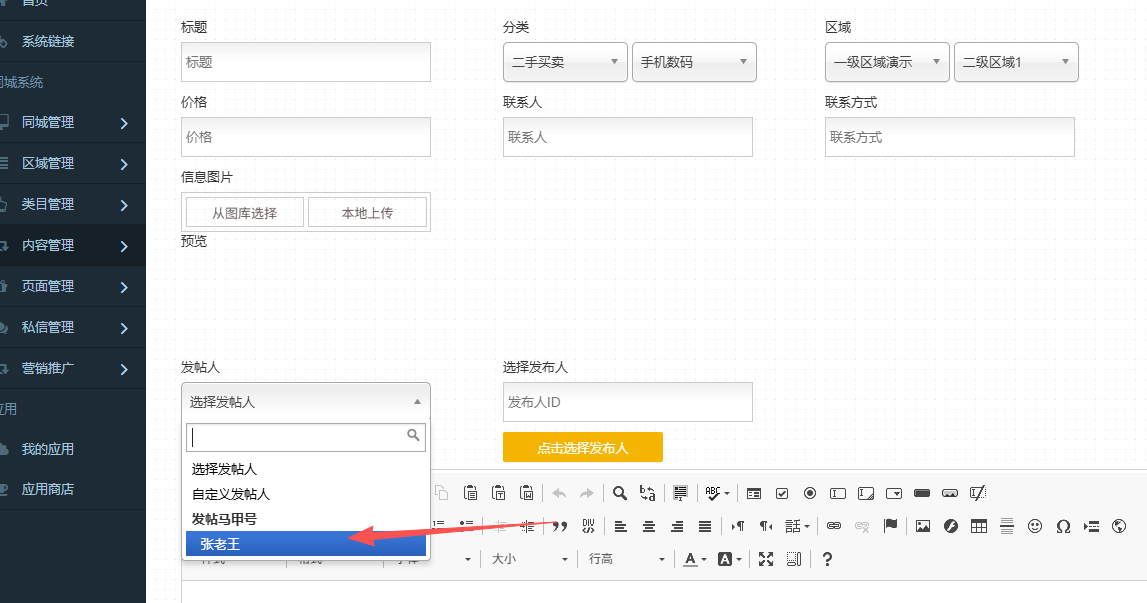
Task: Click the Find magnifier icon in editor toolbar
Action: [620, 493]
